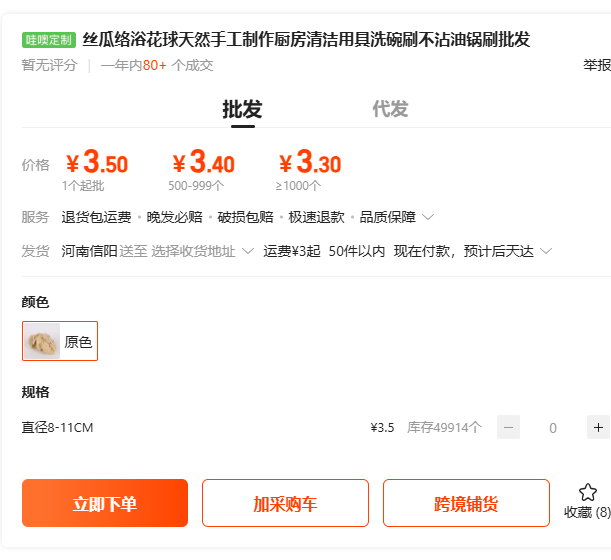Click the 品质保障 service link
Image resolution: width=611 pixels, height=560 pixels.
coord(387,217)
